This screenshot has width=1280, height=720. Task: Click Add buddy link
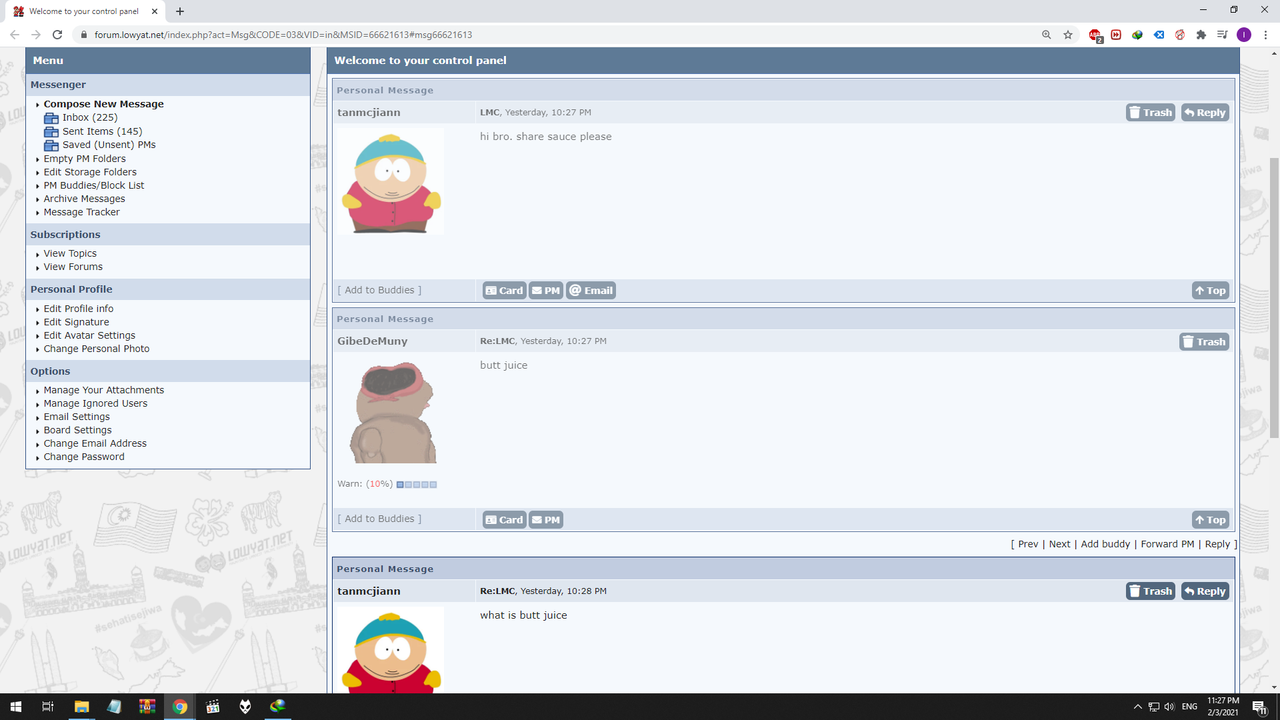[1105, 544]
